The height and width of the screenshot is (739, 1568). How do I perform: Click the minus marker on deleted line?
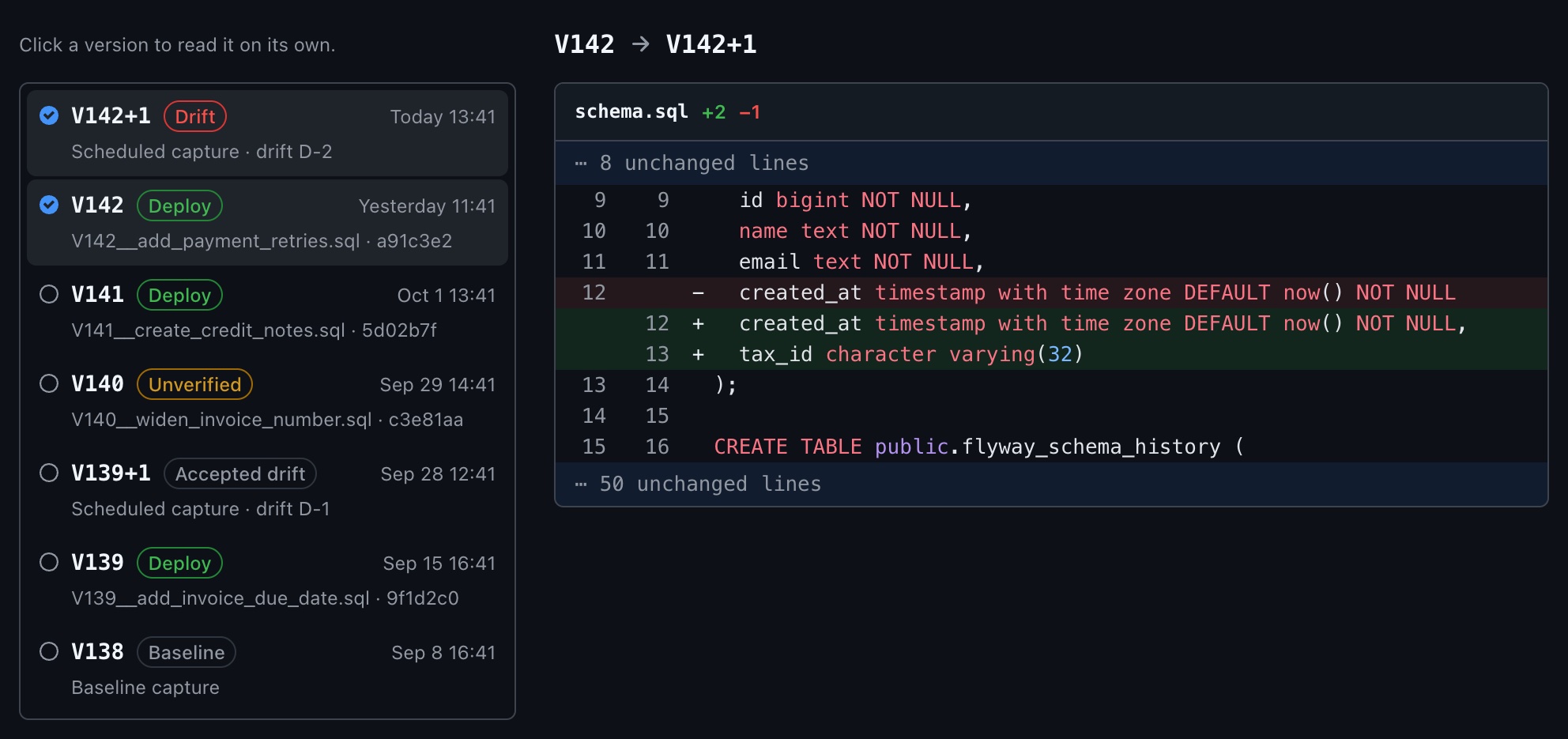(698, 293)
